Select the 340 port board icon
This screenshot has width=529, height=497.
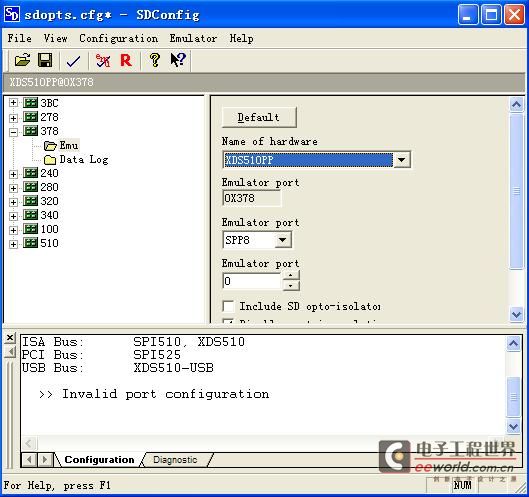pos(30,215)
